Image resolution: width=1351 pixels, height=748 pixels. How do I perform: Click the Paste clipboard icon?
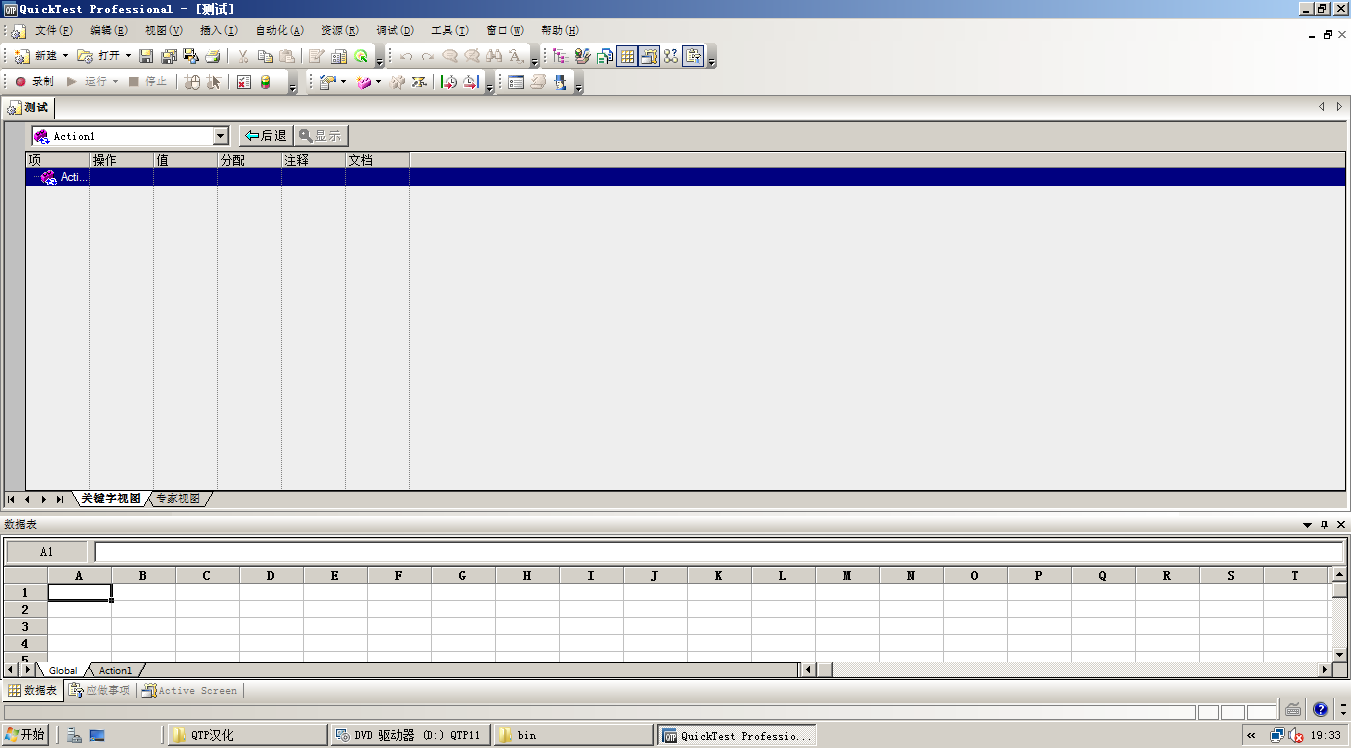point(287,56)
